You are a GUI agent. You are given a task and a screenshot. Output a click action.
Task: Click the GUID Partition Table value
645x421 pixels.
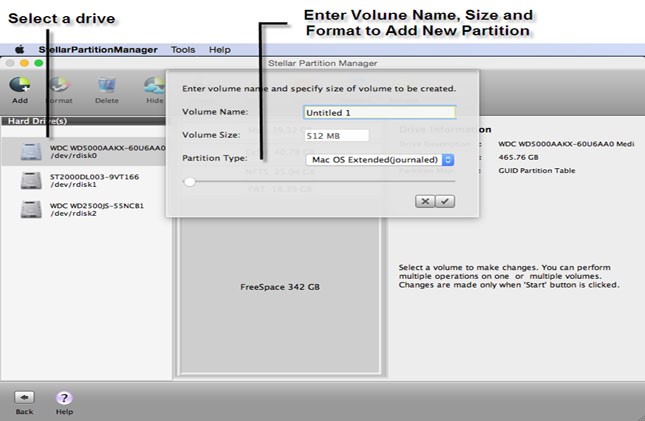click(537, 170)
